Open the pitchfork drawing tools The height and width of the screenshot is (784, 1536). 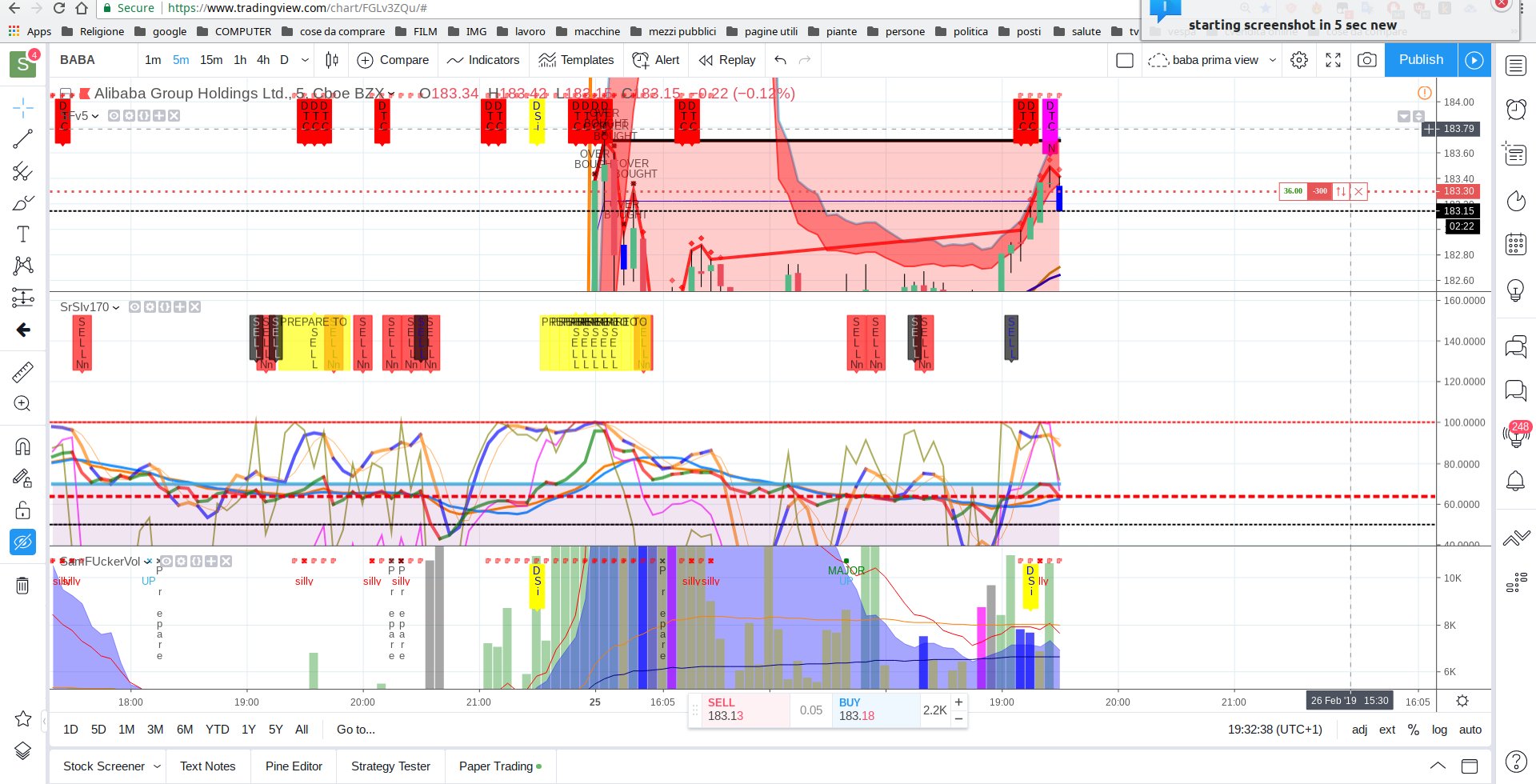pos(23,171)
